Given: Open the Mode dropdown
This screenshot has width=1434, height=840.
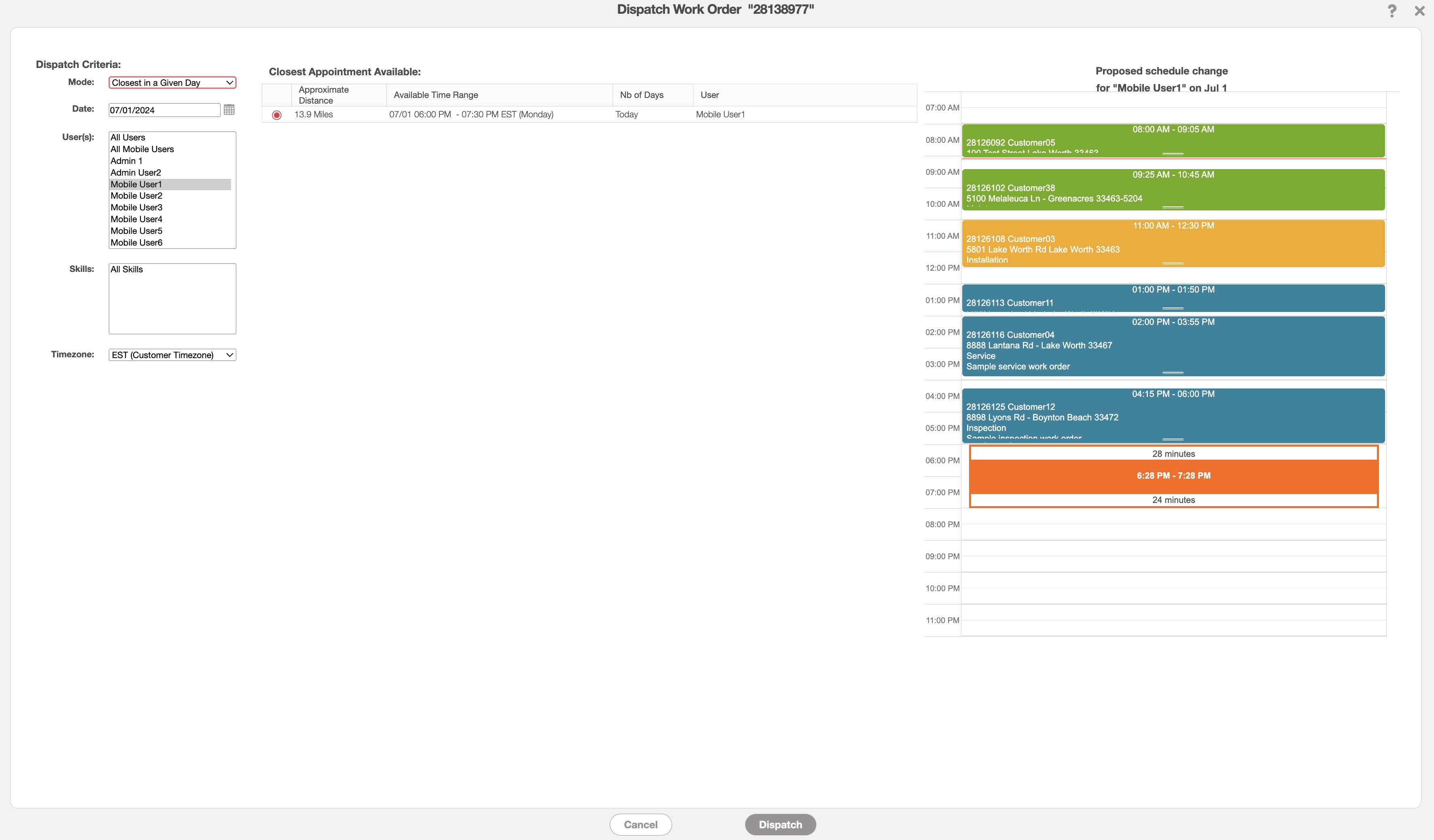Looking at the screenshot, I should [x=172, y=83].
